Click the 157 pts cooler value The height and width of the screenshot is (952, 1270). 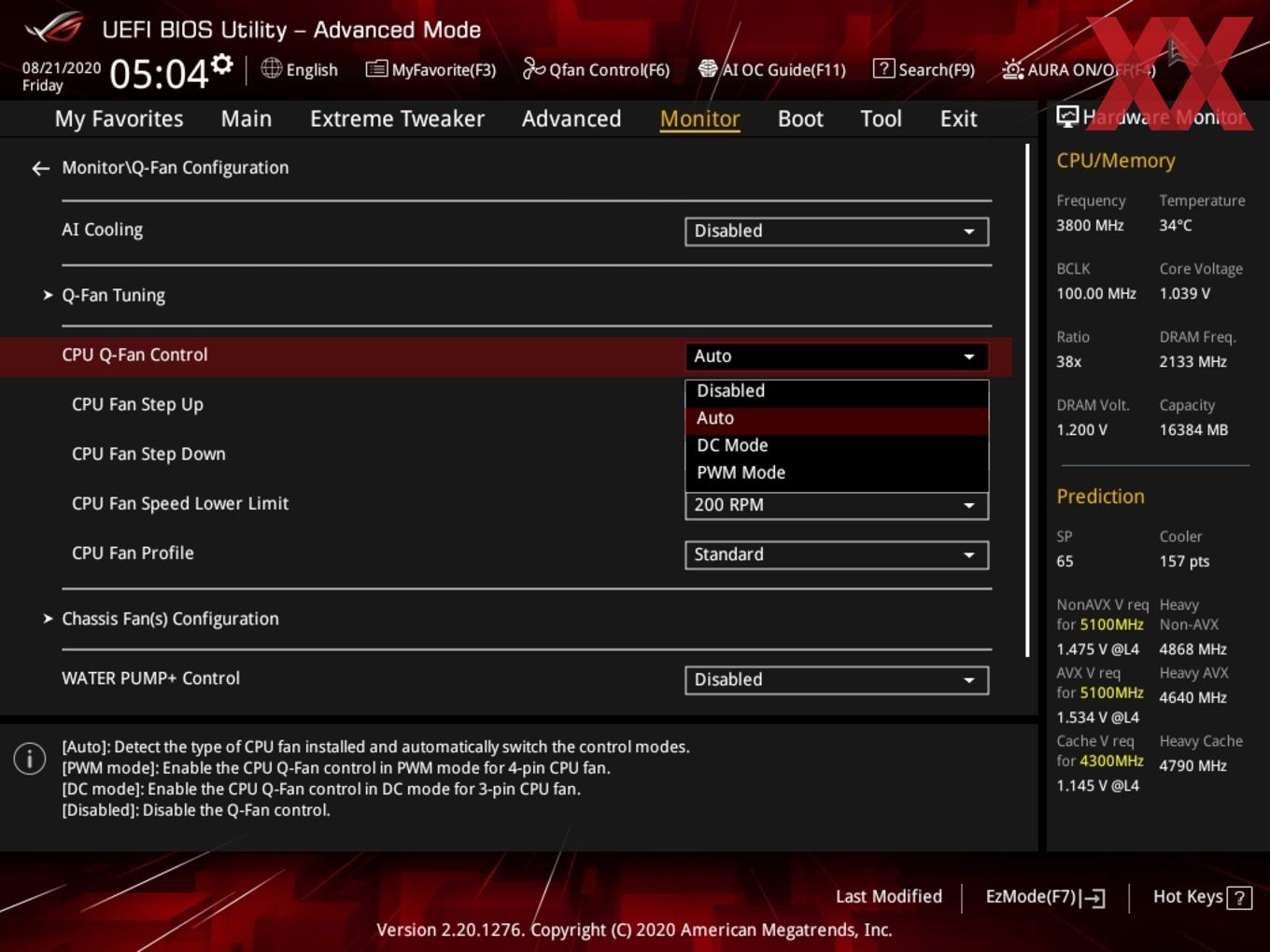1184,562
